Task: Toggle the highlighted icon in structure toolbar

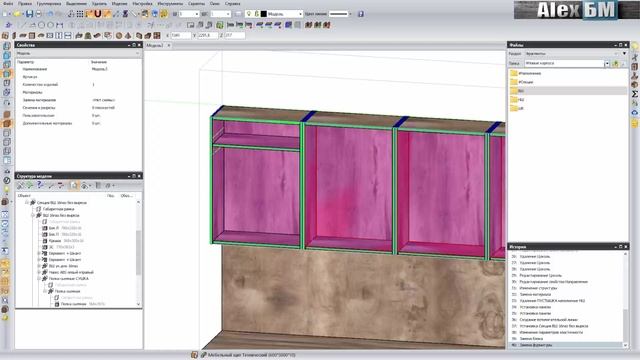Action: point(74,186)
